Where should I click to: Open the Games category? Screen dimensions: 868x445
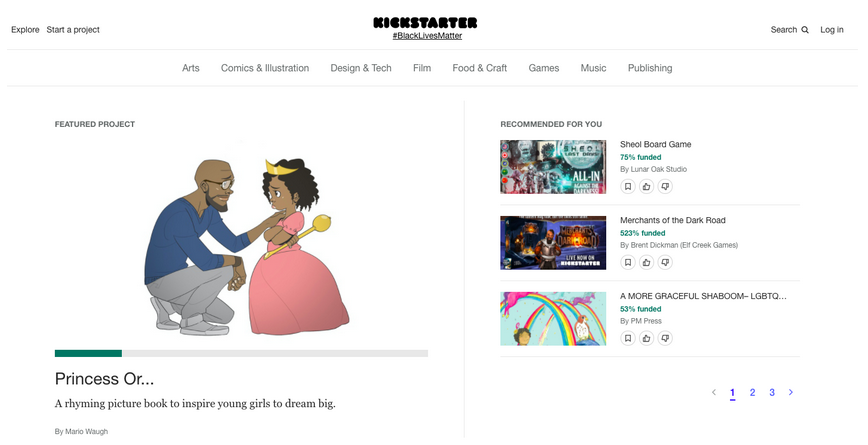544,68
